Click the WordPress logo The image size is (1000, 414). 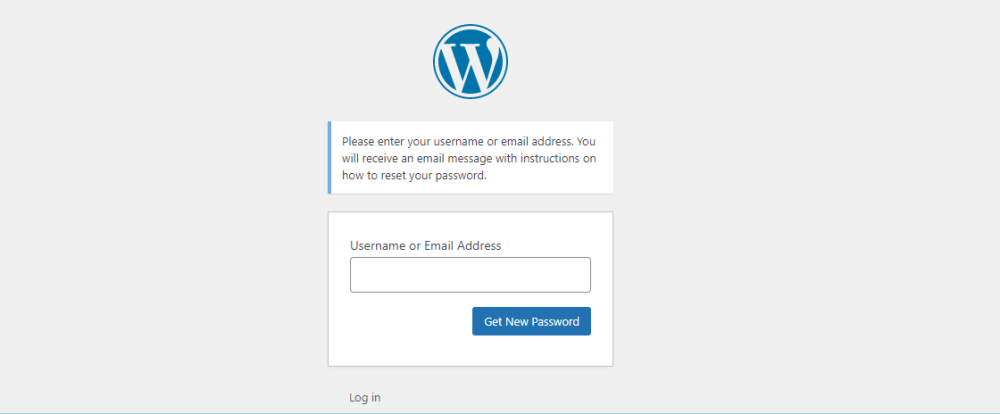point(470,60)
